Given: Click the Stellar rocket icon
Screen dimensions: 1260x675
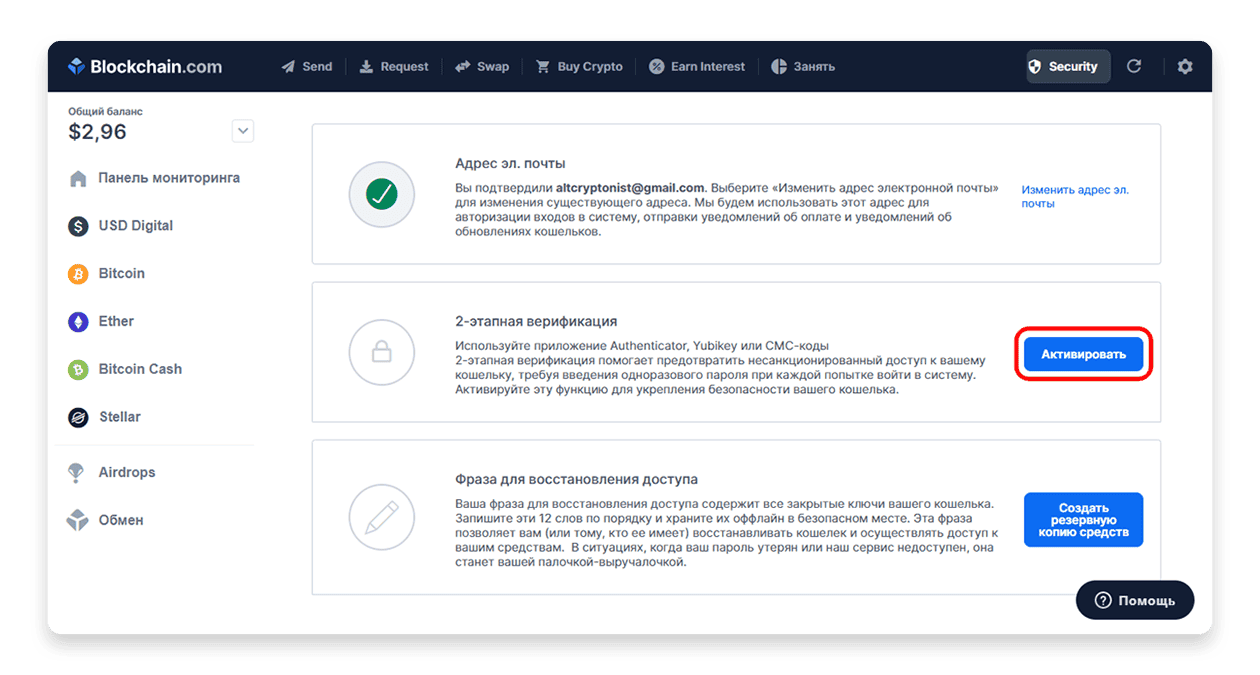Looking at the screenshot, I should (78, 417).
